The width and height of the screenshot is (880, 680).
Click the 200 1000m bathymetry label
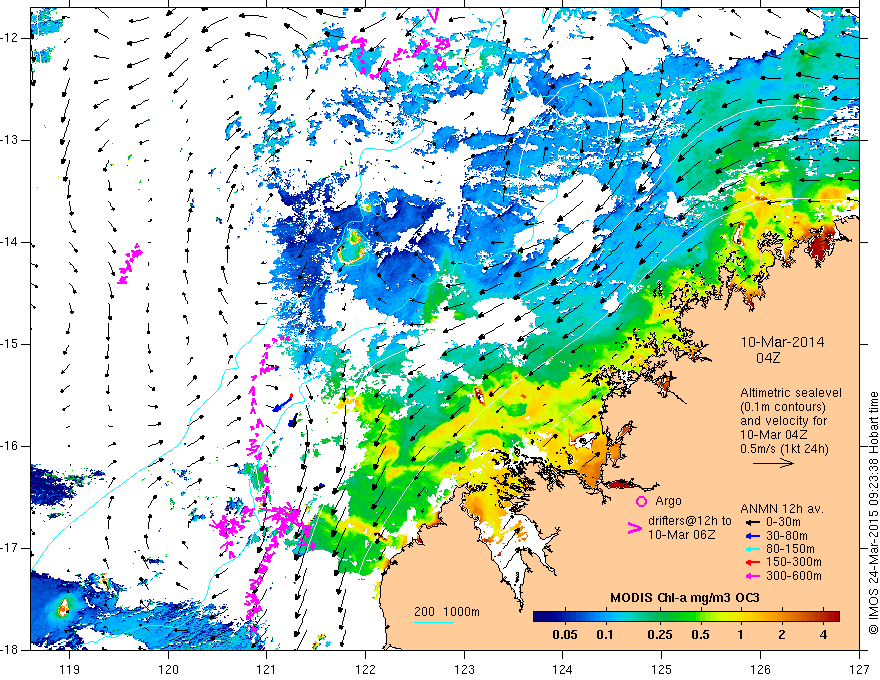coord(447,612)
